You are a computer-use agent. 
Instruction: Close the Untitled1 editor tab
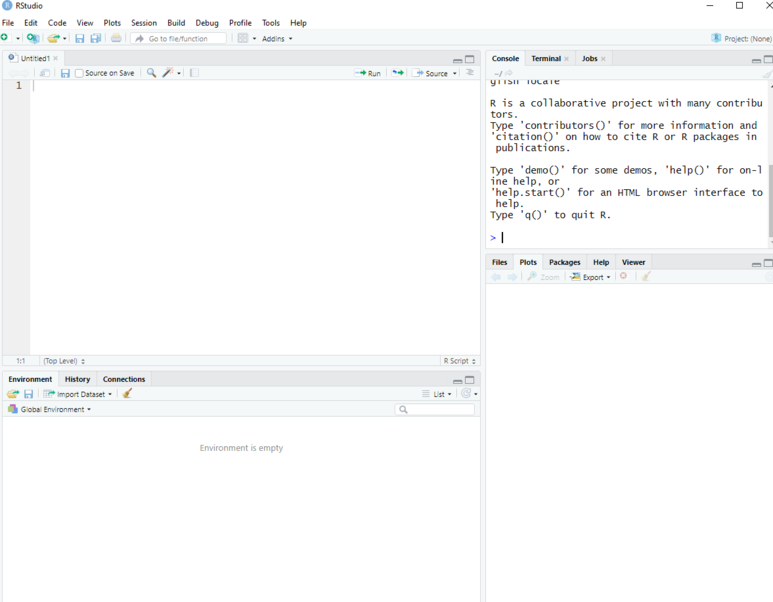point(56,58)
